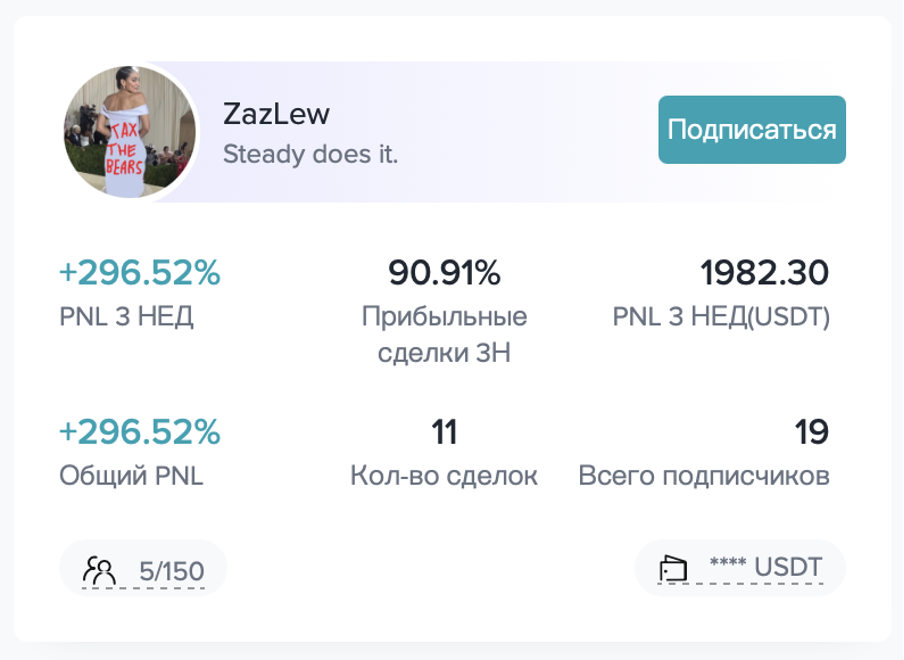This screenshot has width=904, height=660.
Task: Click the Прибыльные сделки 3Н label
Action: point(444,334)
